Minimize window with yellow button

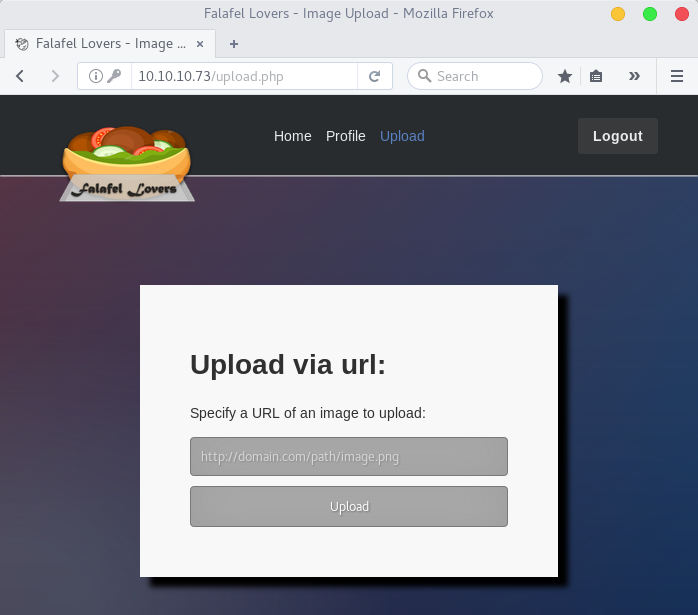click(x=617, y=14)
